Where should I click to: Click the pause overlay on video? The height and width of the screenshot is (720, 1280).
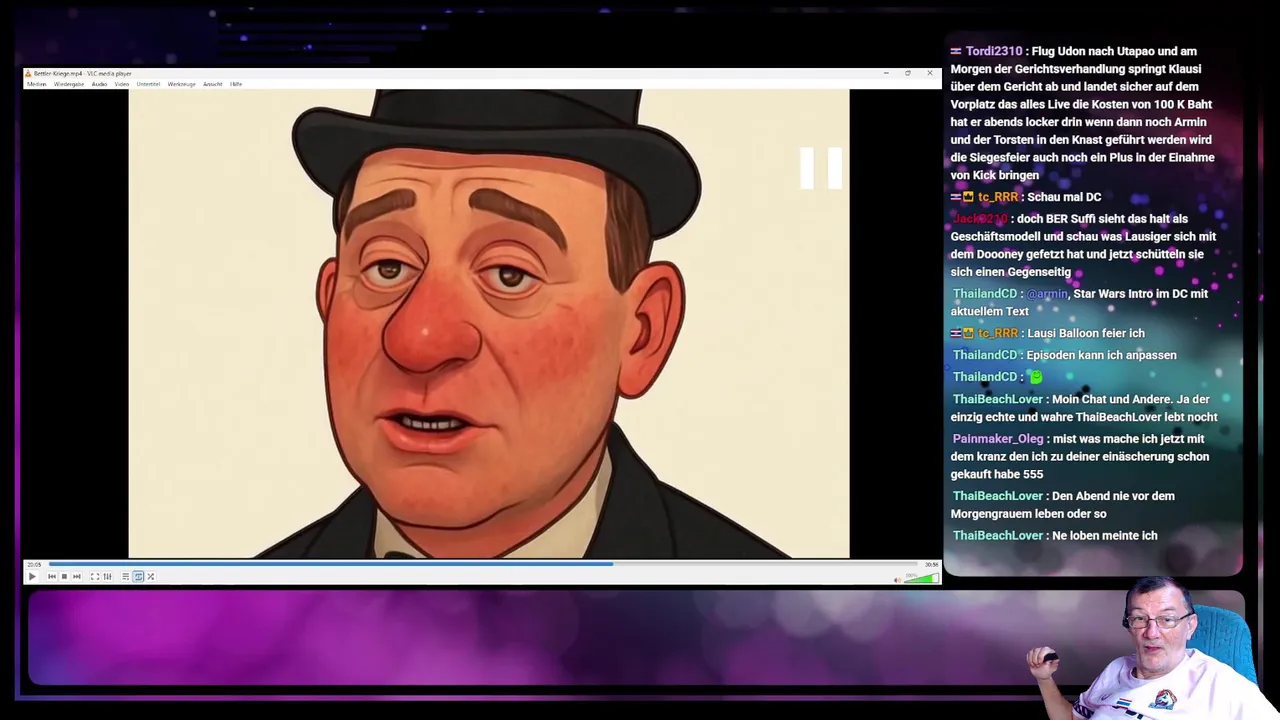(x=821, y=168)
